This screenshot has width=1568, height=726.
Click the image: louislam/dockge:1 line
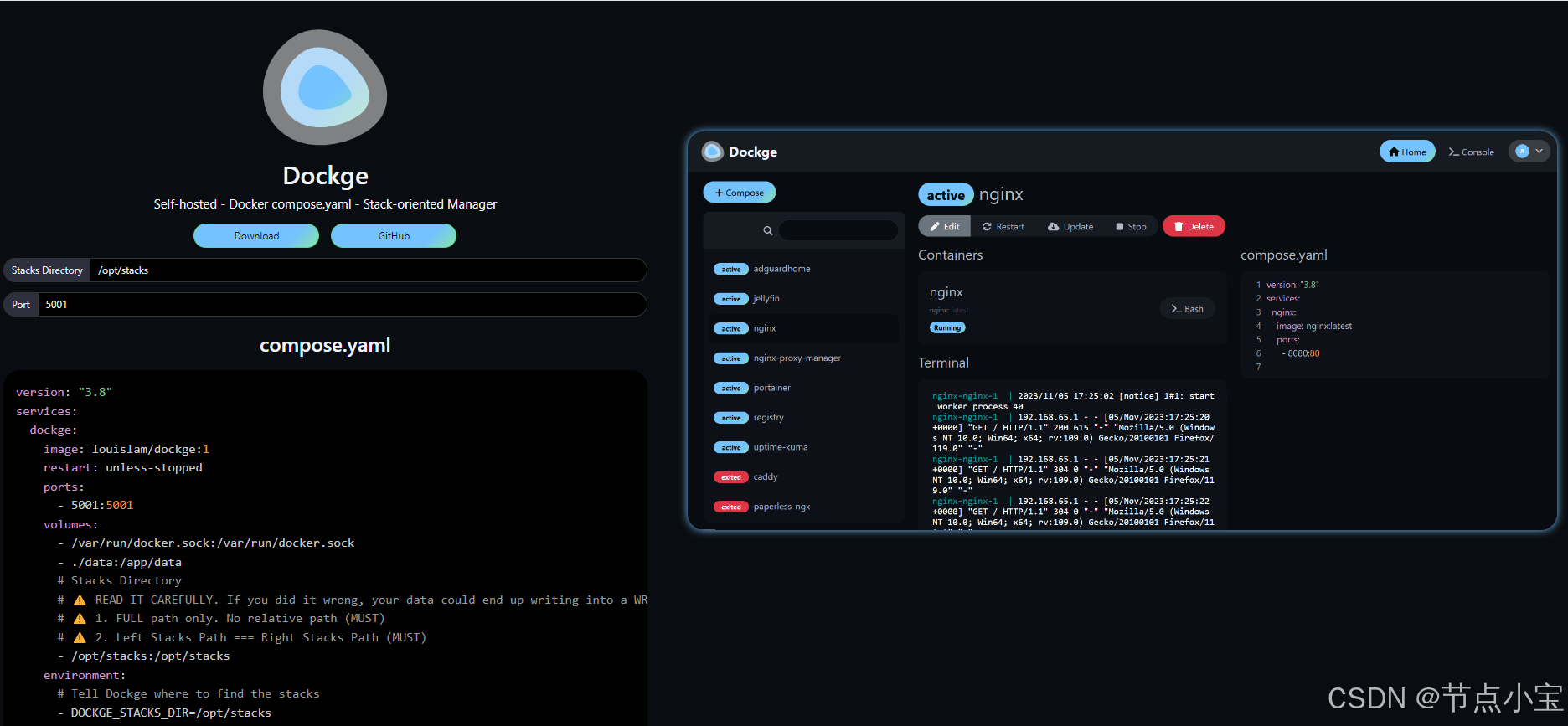(126, 449)
